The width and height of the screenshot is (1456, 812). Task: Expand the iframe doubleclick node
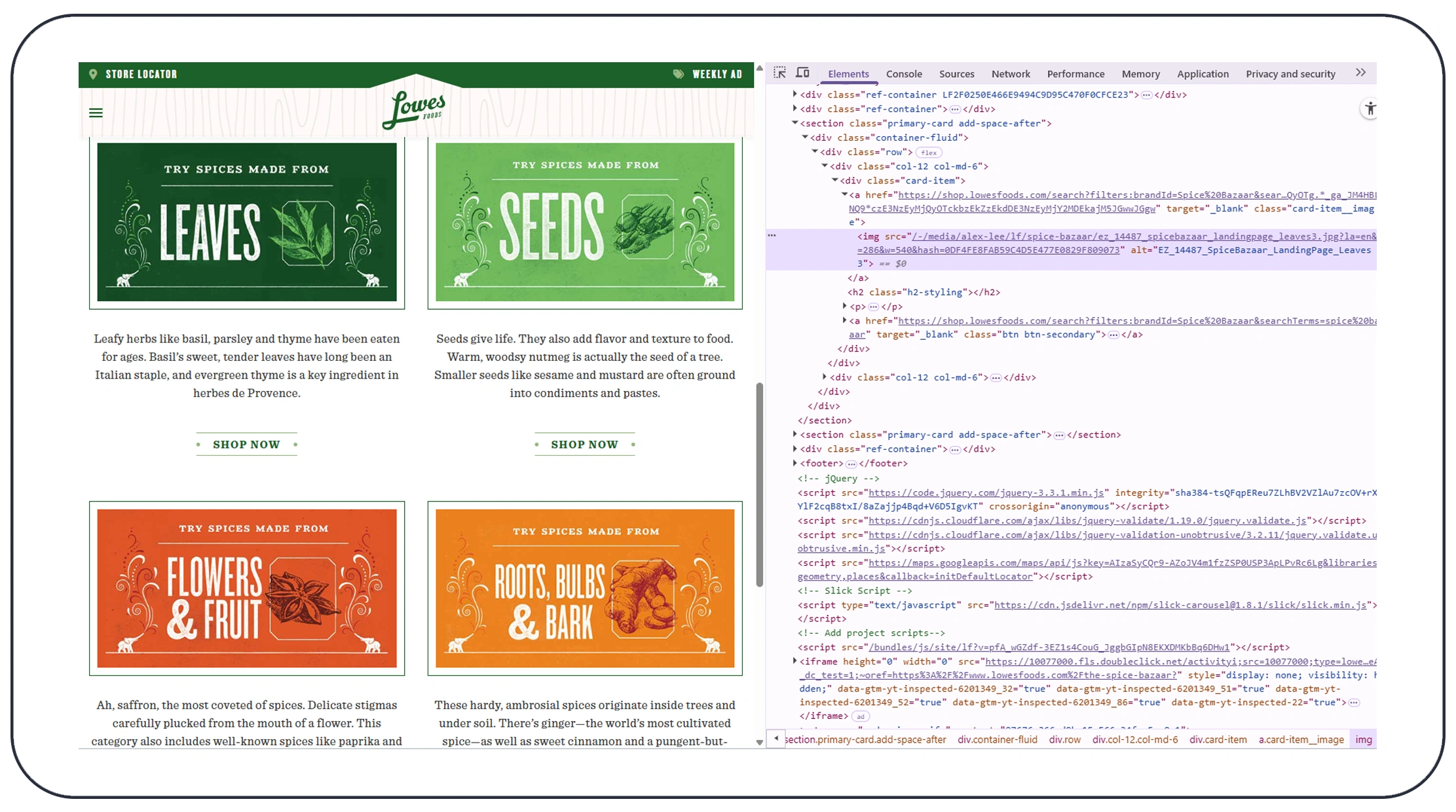coord(794,661)
